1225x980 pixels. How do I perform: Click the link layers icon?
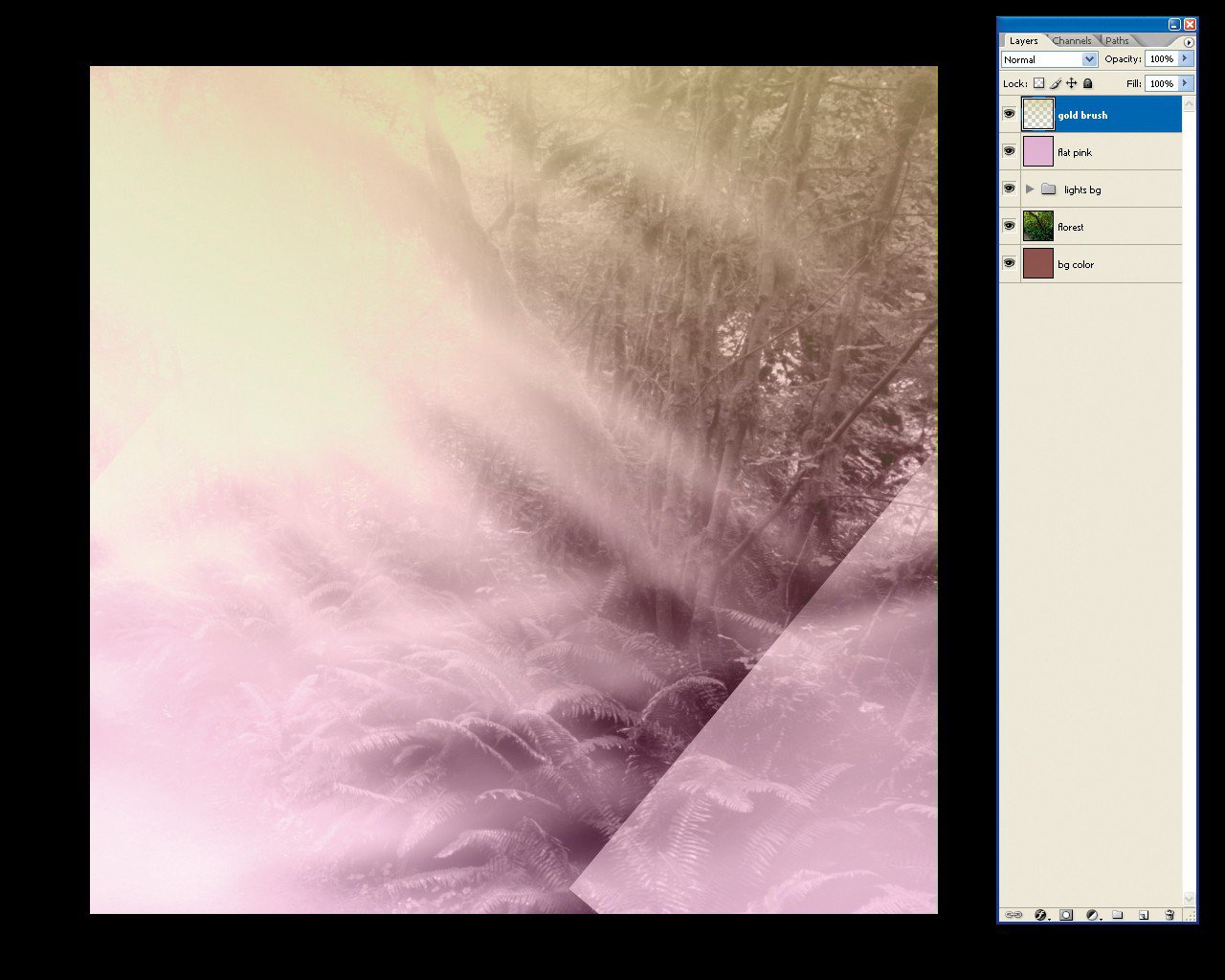(x=1013, y=915)
